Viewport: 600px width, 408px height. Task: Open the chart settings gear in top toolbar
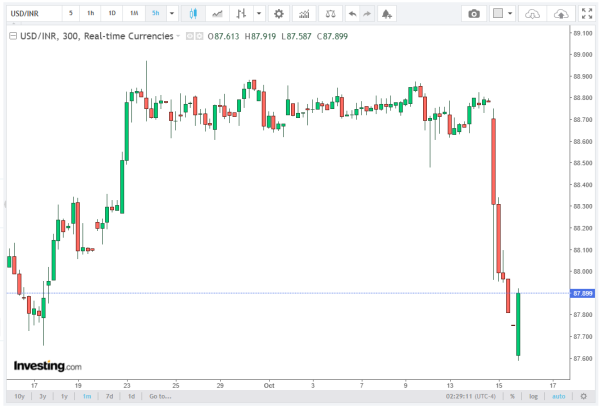click(278, 13)
